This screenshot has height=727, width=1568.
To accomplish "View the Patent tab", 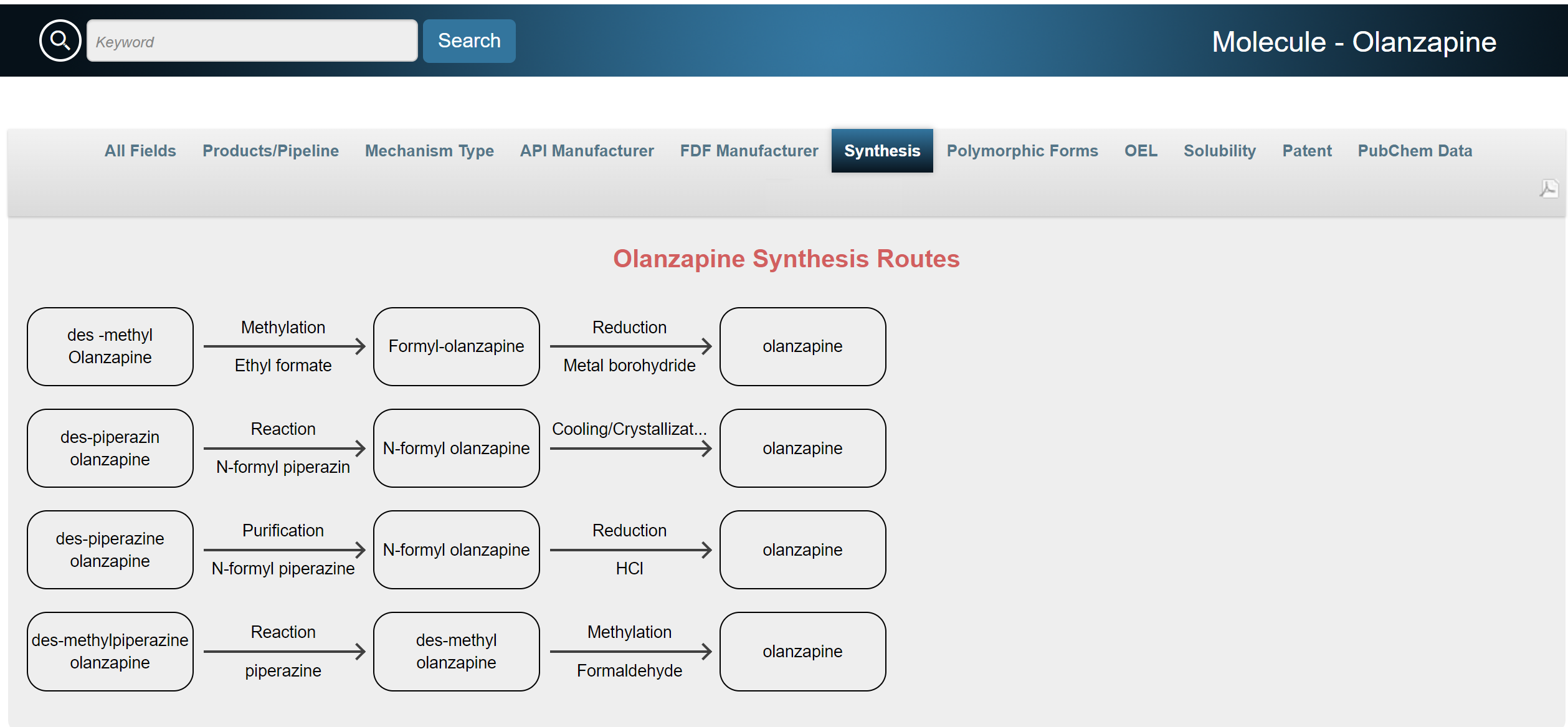I will 1306,151.
